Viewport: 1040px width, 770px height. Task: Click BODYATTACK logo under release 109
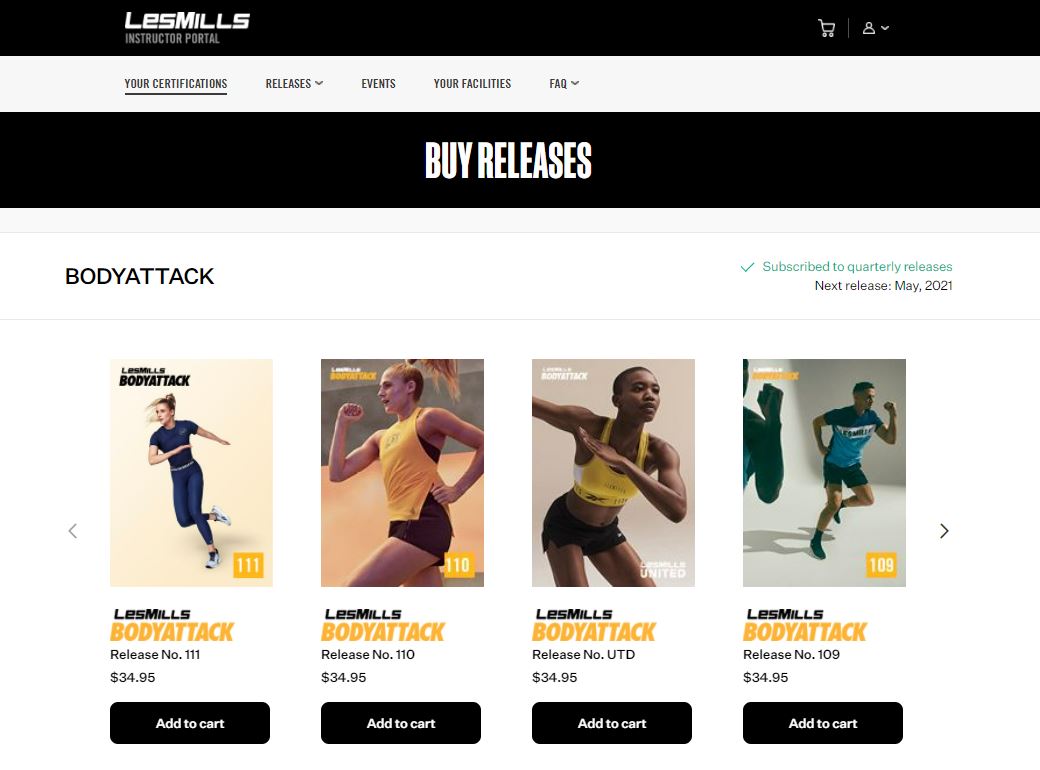[805, 625]
